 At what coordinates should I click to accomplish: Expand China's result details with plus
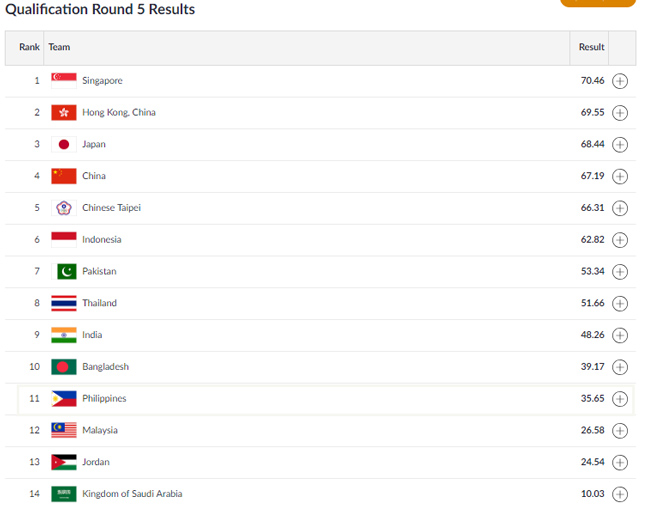[620, 176]
